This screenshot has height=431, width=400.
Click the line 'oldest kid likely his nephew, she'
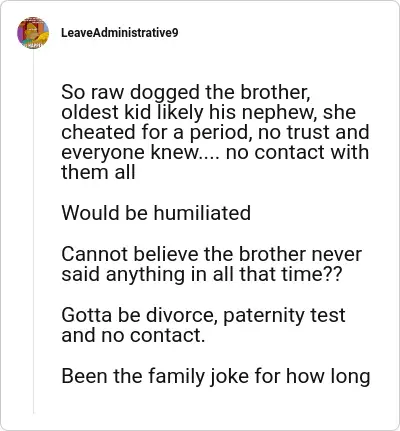(209, 112)
